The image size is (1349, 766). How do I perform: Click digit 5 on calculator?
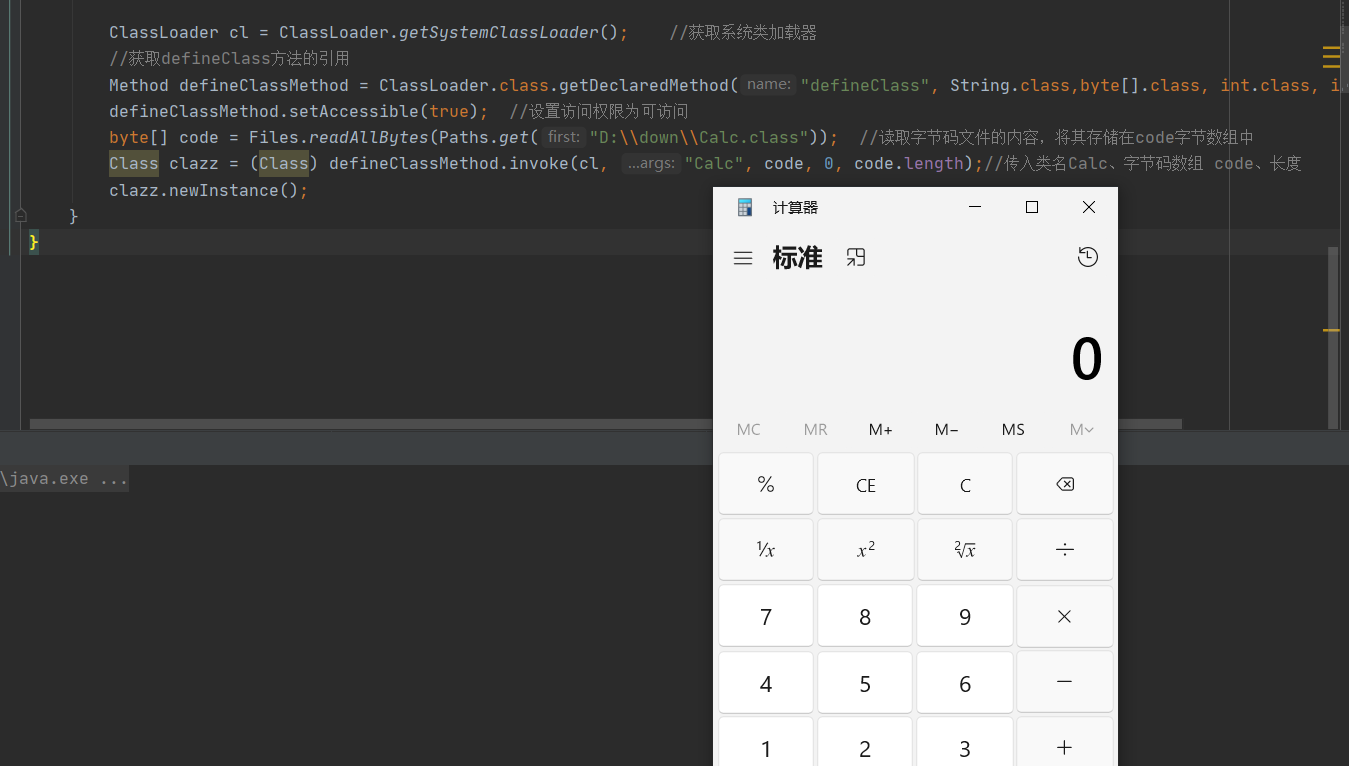pos(866,682)
